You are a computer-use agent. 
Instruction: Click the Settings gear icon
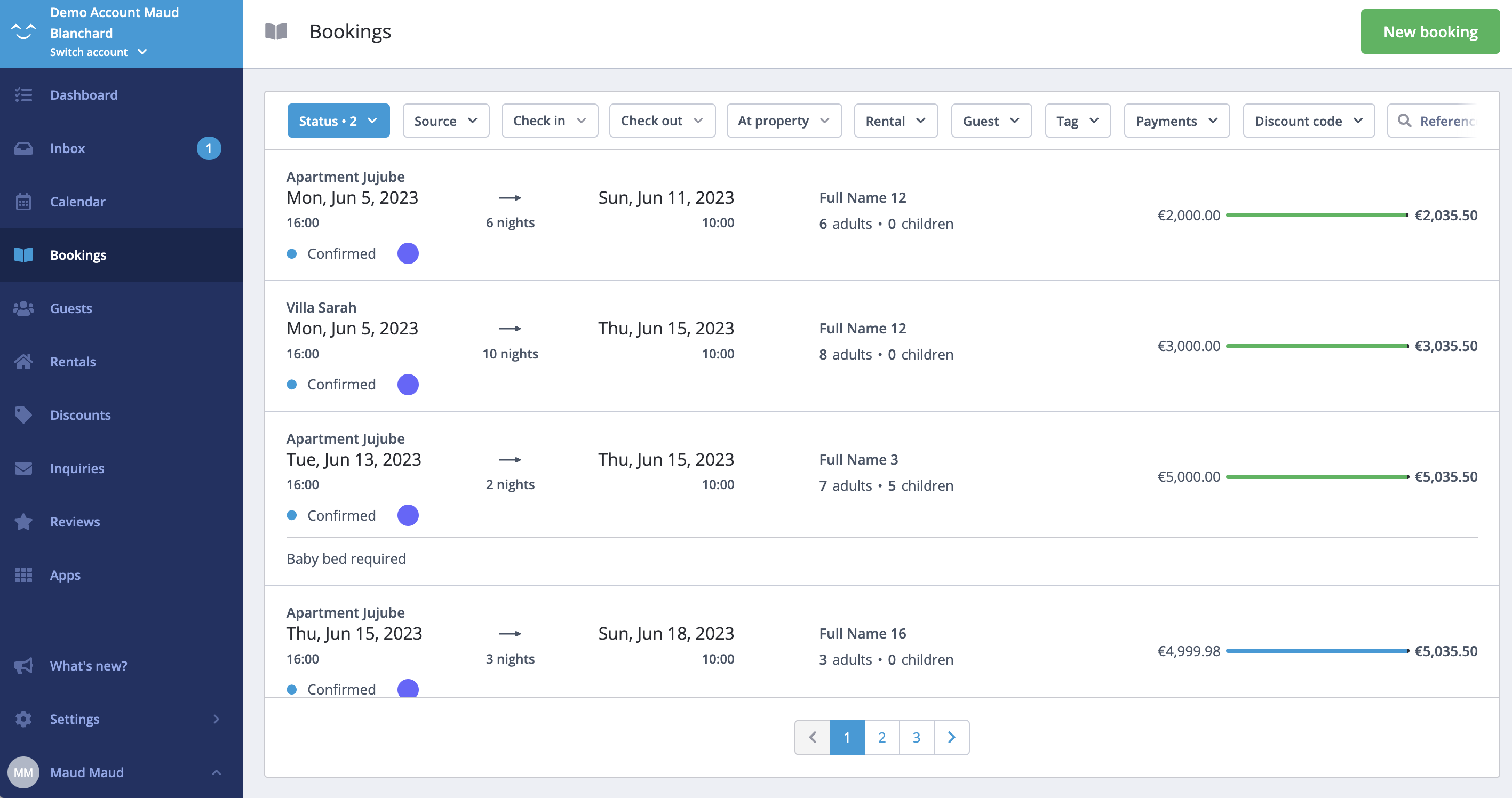23,719
